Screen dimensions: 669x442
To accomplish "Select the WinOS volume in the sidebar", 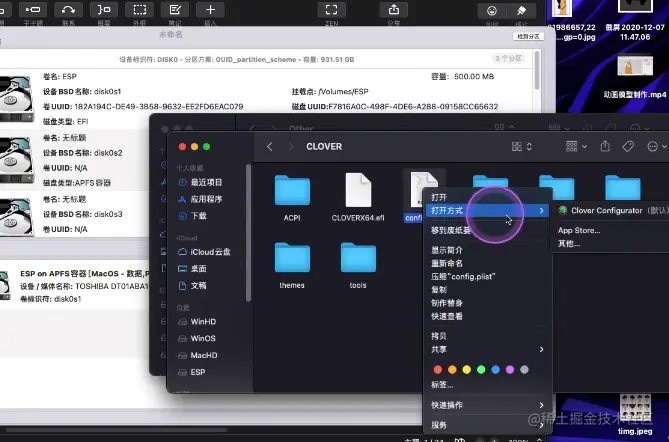I will coord(203,338).
